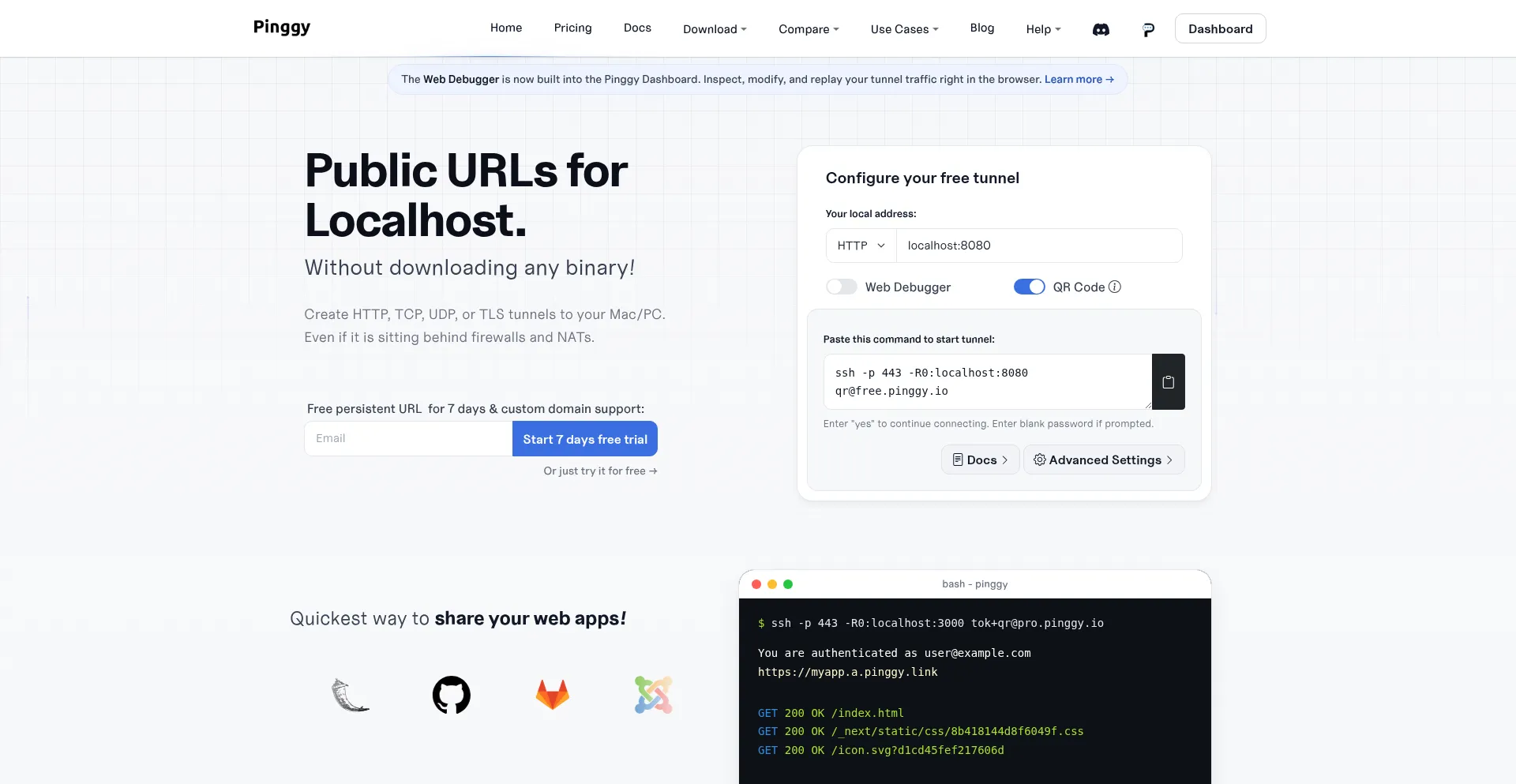1516x784 pixels.
Task: Click the GitLab logo icon
Action: point(553,695)
